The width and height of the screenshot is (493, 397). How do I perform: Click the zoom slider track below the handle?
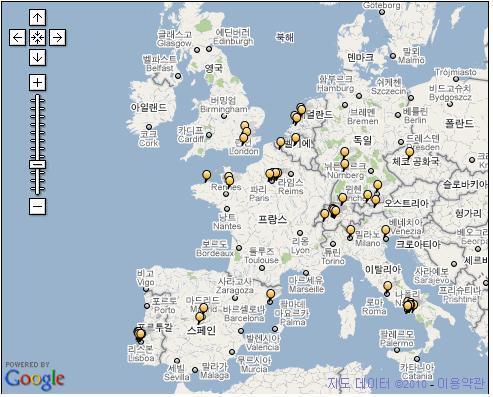pyautogui.click(x=37, y=182)
